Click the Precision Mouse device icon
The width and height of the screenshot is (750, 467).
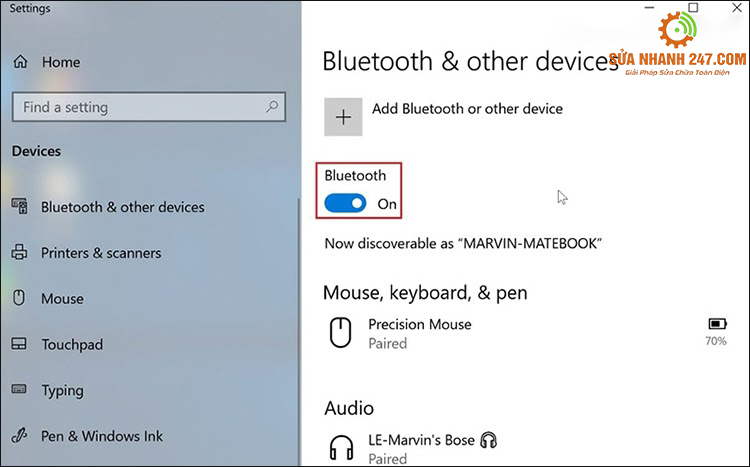[x=341, y=333]
